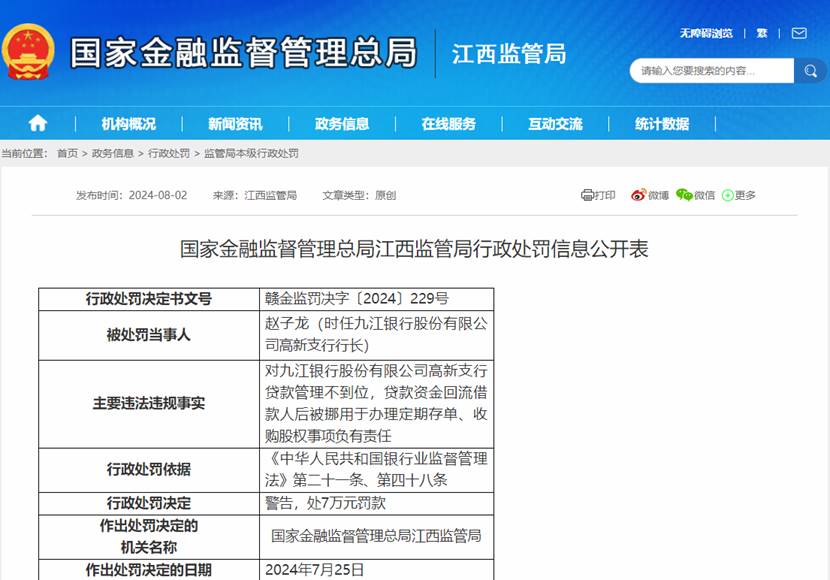Click breadcrumb 监管局本级行政处罚
The height and width of the screenshot is (580, 830).
pos(251,153)
